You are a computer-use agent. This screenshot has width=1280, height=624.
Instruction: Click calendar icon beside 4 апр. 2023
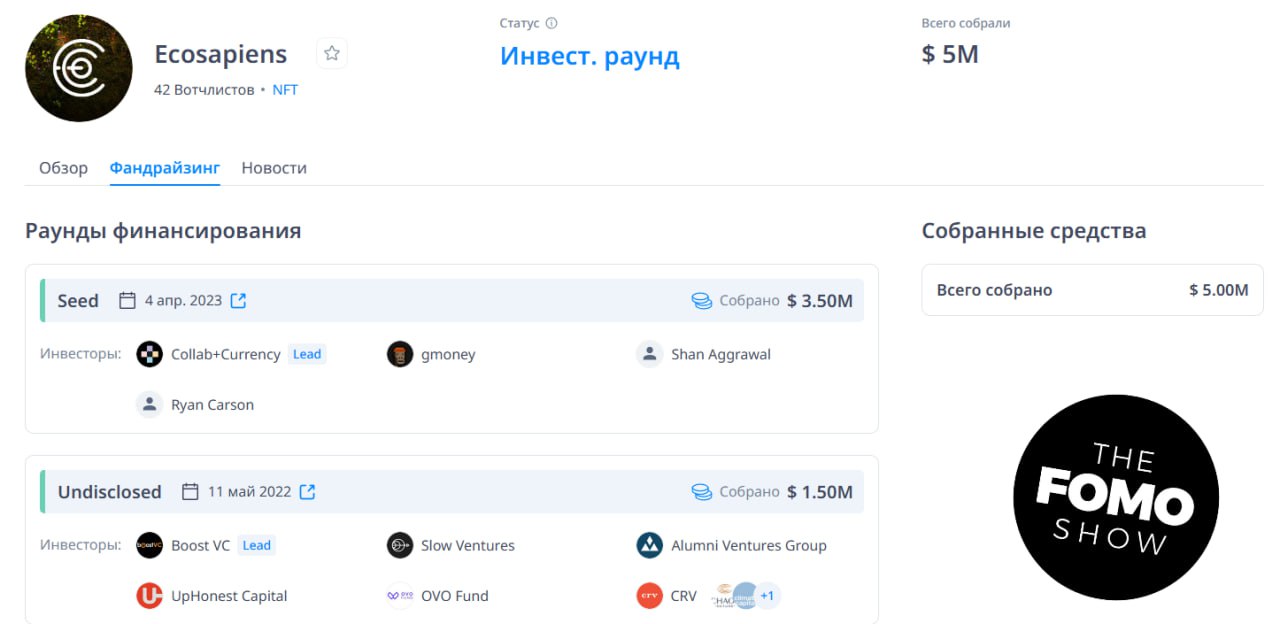click(127, 300)
